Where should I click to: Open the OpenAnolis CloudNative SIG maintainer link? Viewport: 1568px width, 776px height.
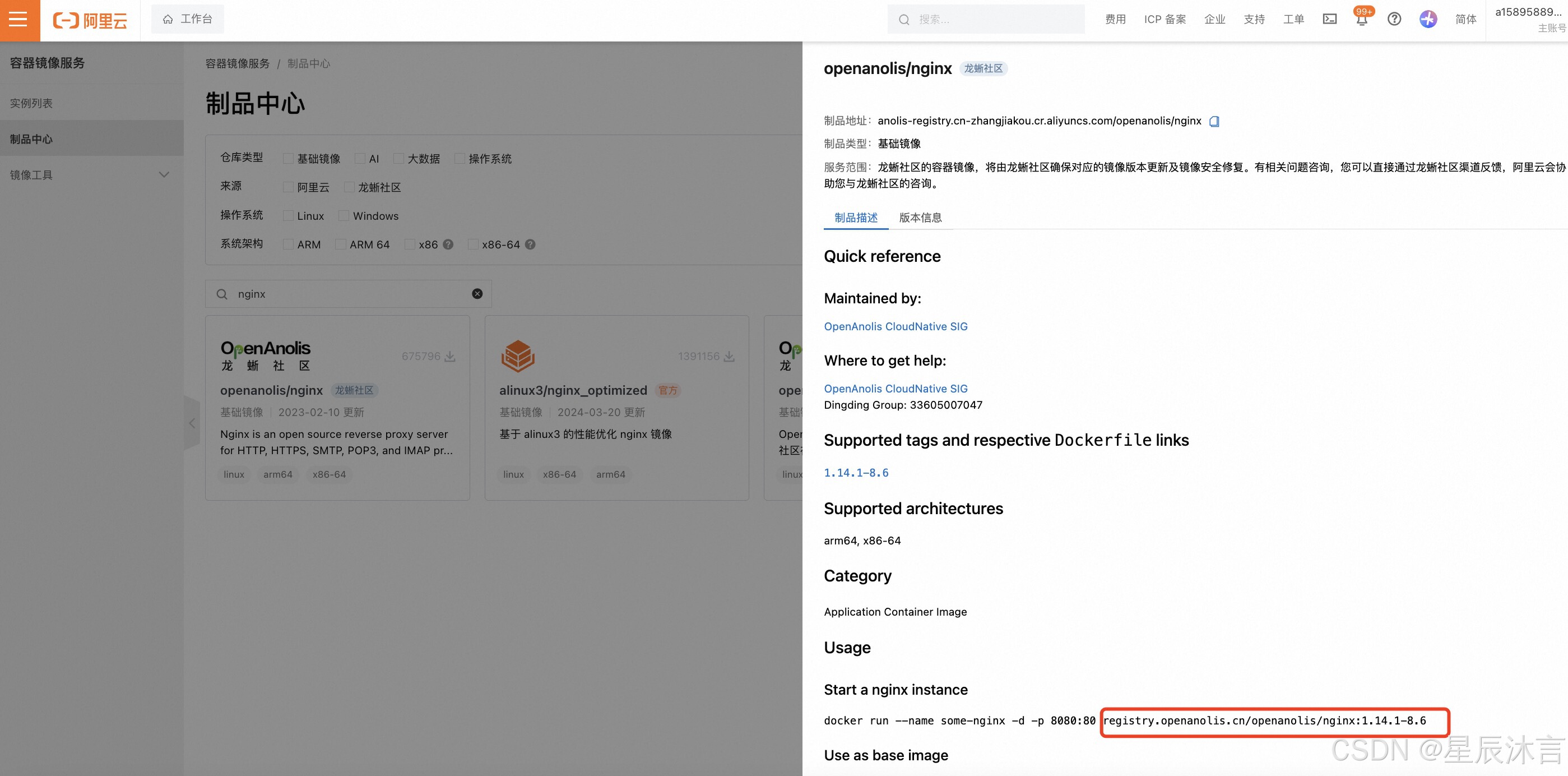(896, 326)
